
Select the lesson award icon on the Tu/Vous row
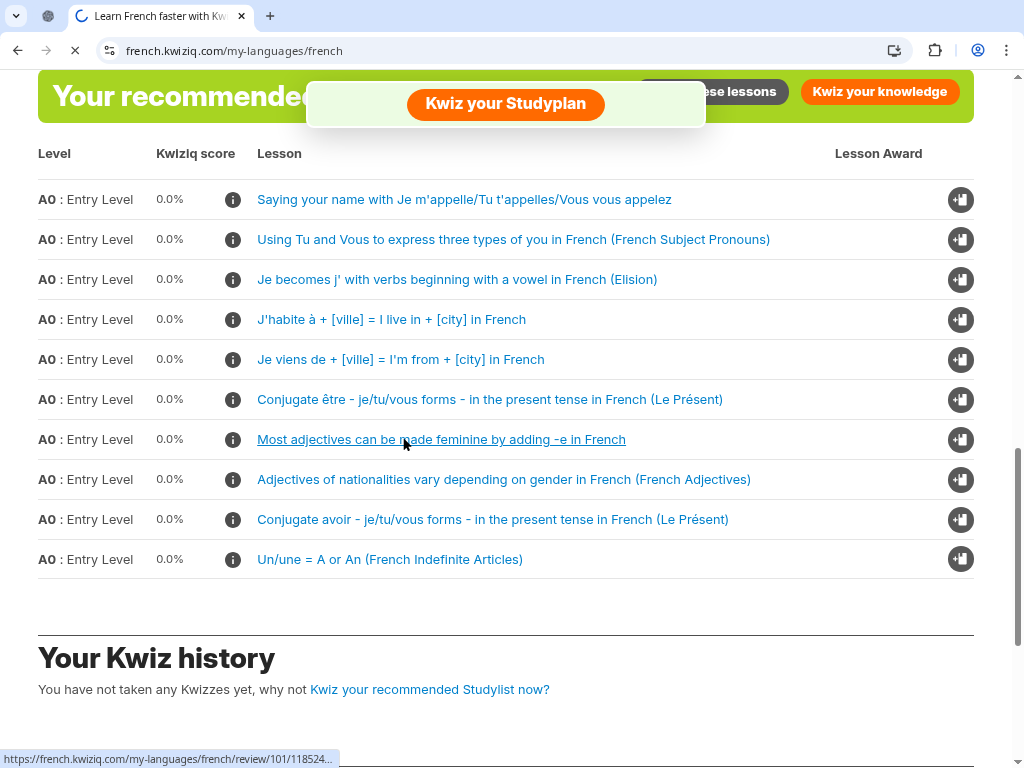(960, 240)
